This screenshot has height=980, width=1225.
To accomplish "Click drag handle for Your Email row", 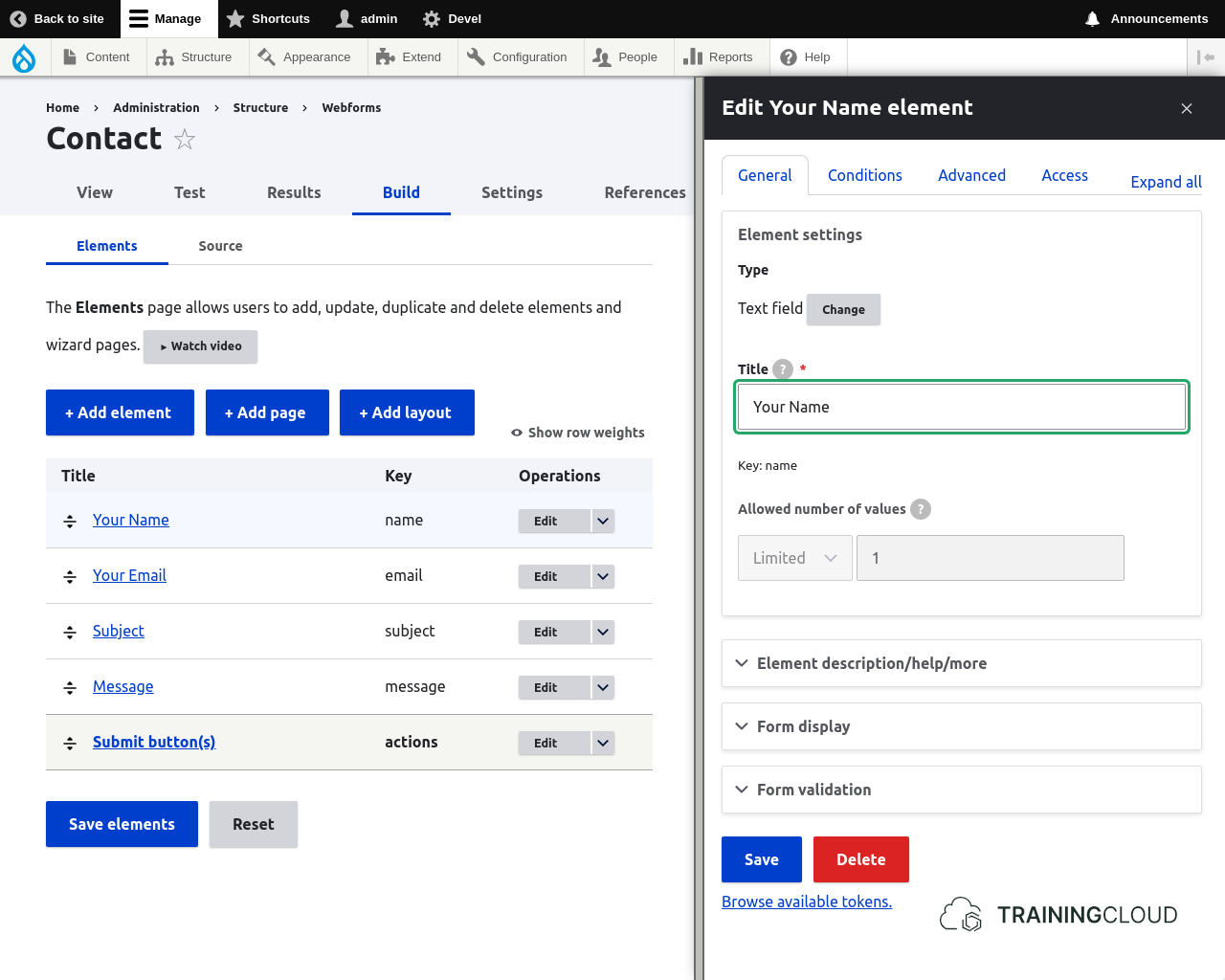I will pos(70,576).
